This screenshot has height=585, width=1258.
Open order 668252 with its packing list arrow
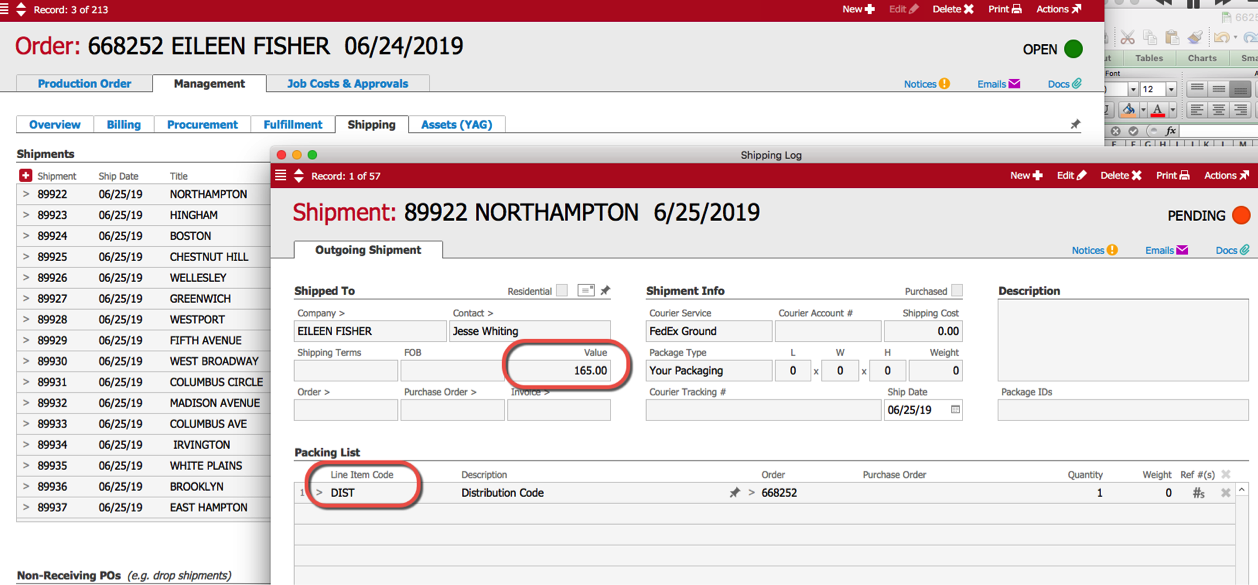752,493
